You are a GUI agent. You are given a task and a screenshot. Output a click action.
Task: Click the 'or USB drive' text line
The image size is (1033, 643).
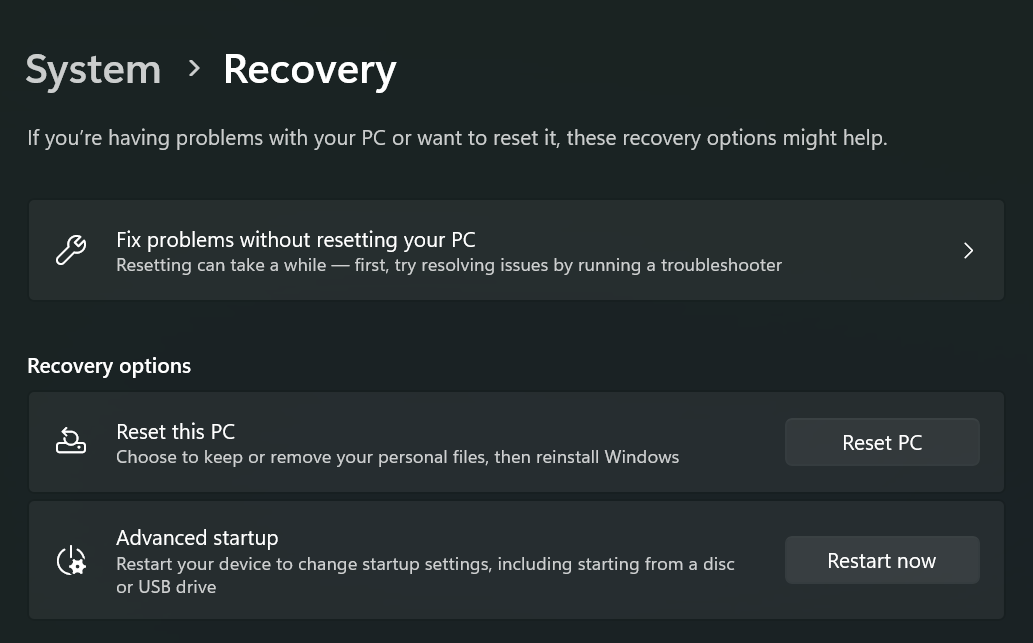pos(166,587)
